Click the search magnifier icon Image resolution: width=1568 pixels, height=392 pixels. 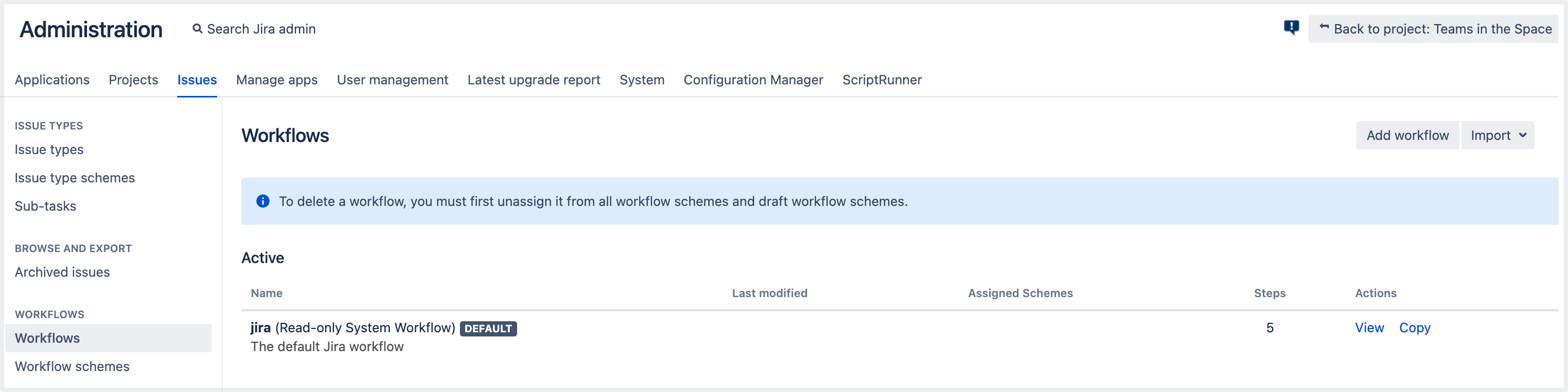197,29
